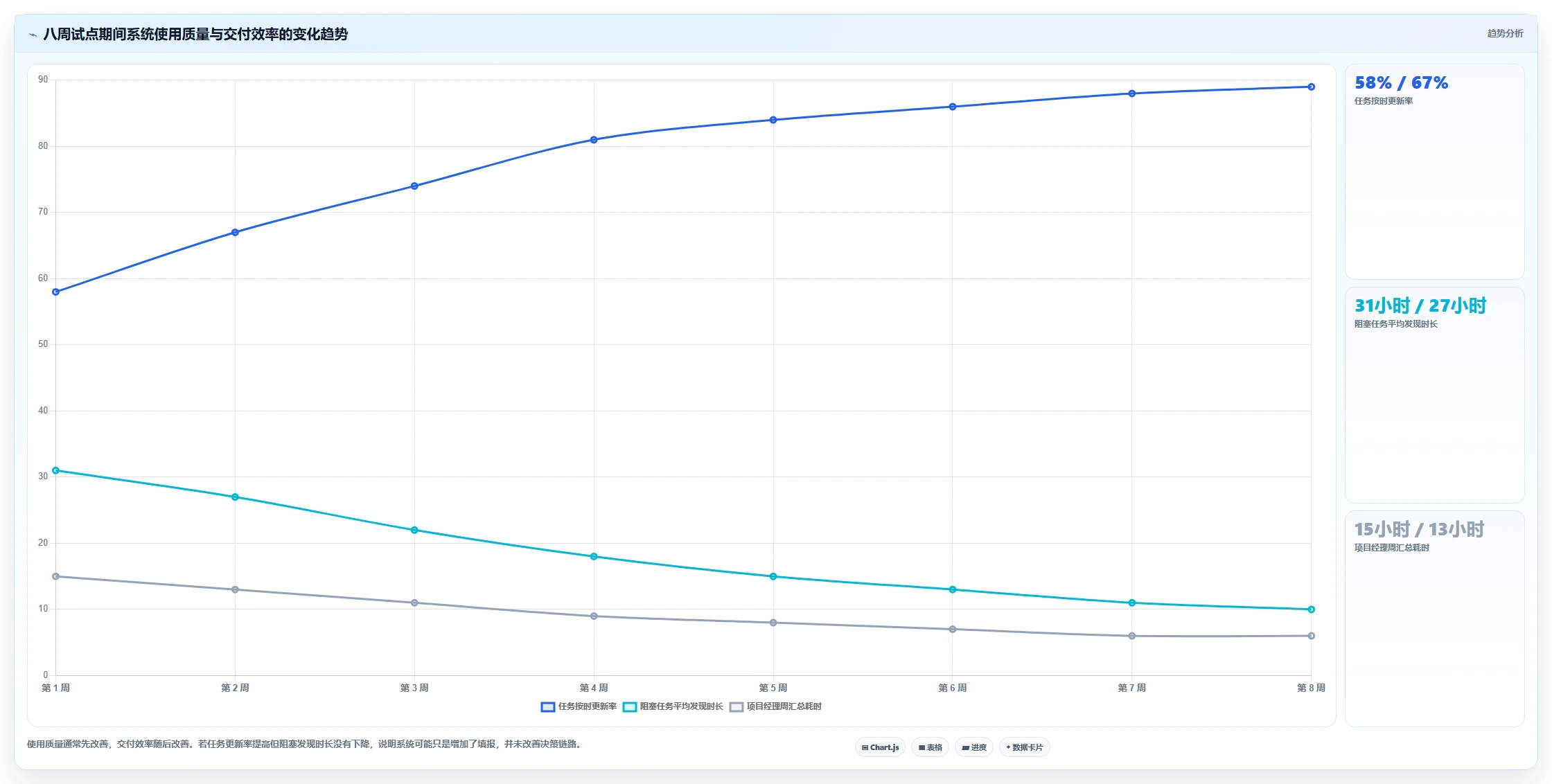The height and width of the screenshot is (784, 1552).
Task: Click the x-axis label 第 7 周
Action: coord(1132,688)
